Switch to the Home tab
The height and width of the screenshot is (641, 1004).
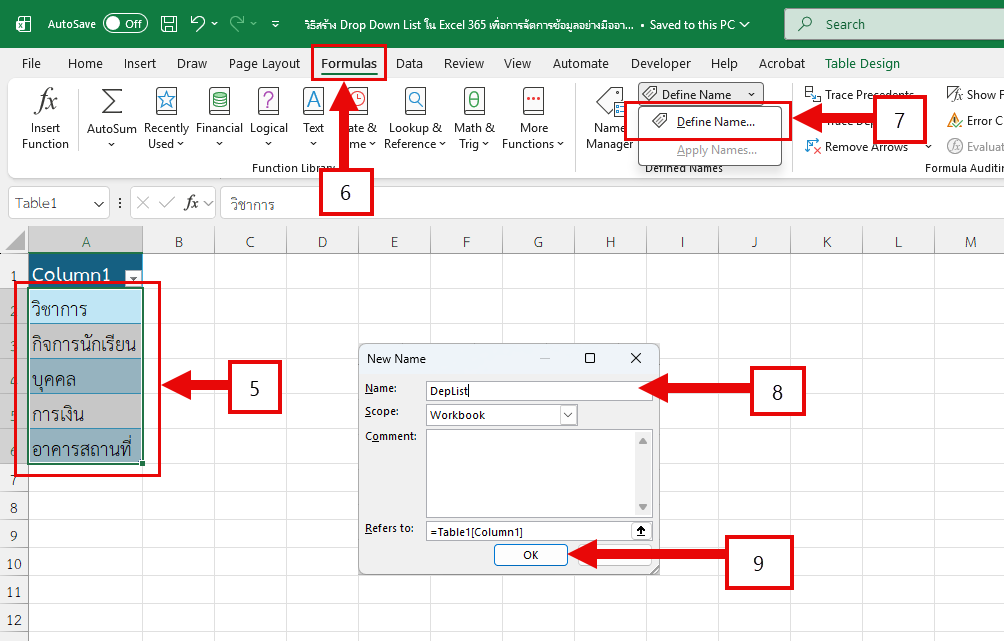tap(85, 63)
